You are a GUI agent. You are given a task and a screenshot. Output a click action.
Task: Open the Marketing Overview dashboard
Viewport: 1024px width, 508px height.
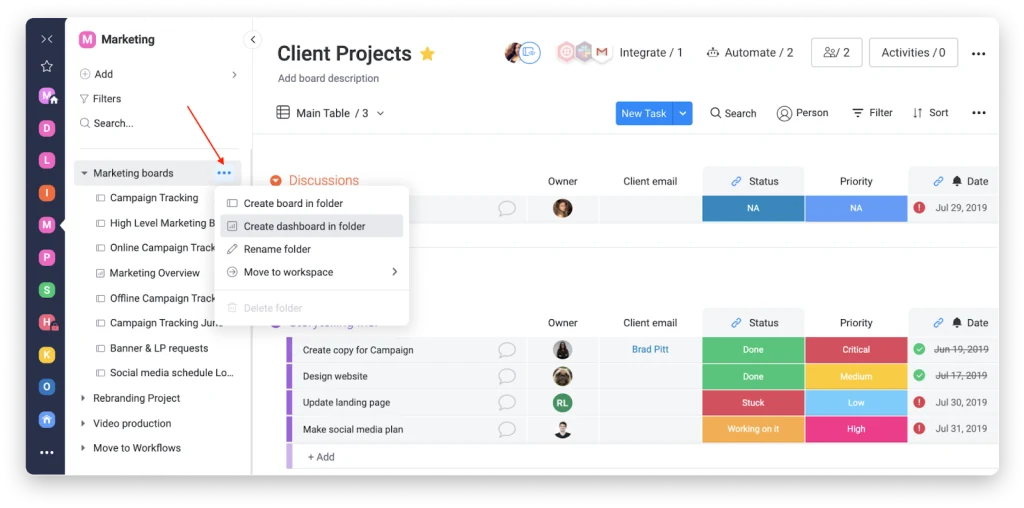[155, 273]
